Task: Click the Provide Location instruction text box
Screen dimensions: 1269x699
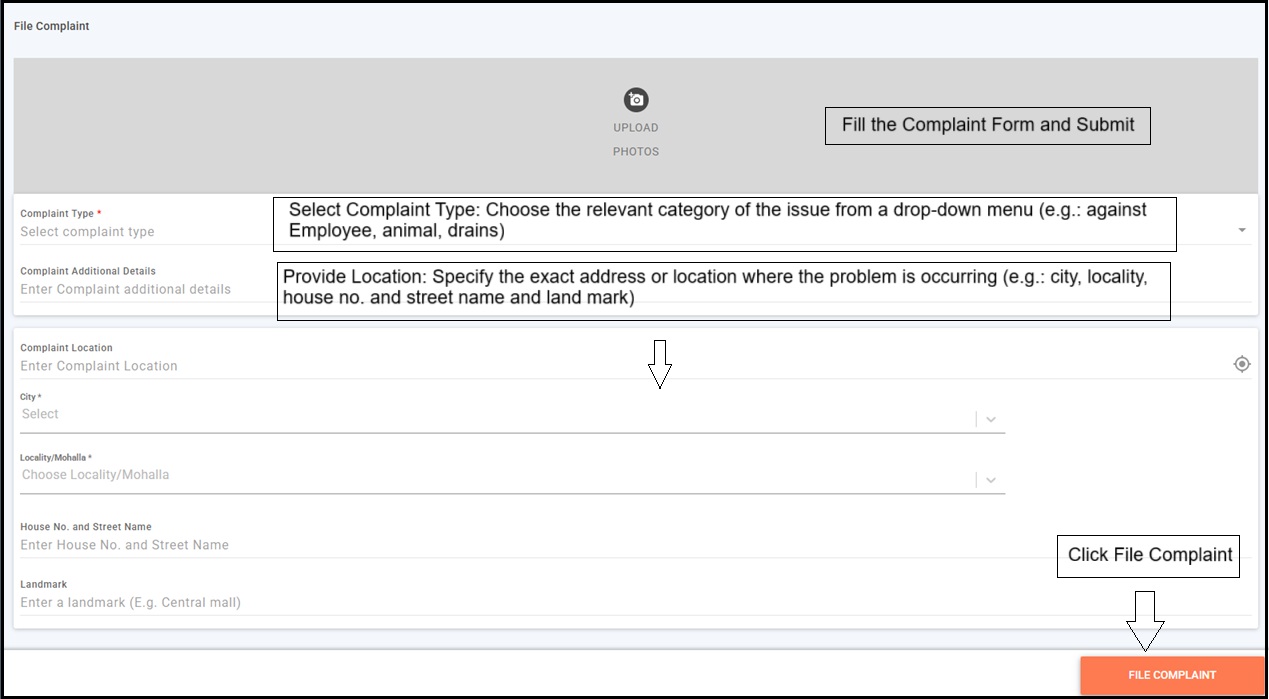Action: click(722, 291)
